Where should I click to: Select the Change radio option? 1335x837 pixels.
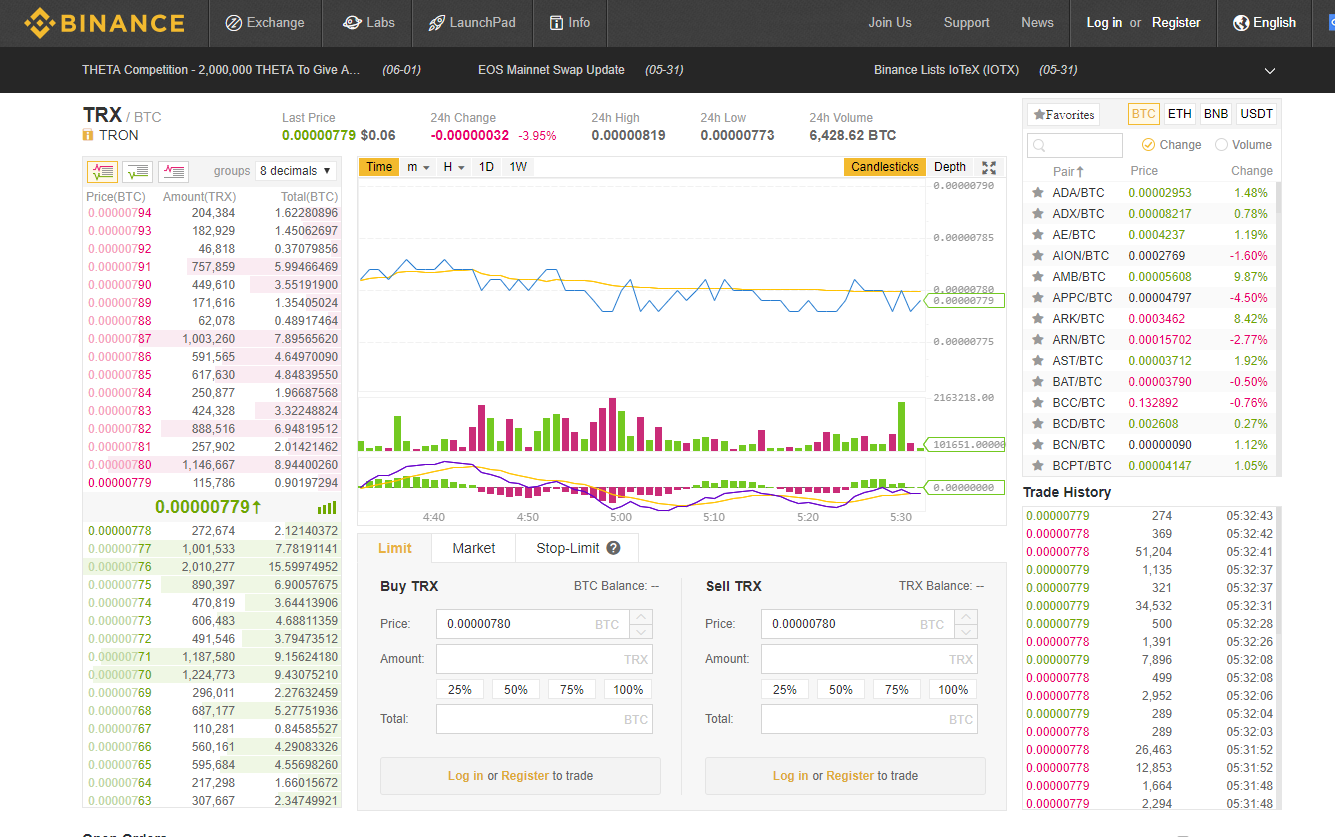click(x=1148, y=145)
